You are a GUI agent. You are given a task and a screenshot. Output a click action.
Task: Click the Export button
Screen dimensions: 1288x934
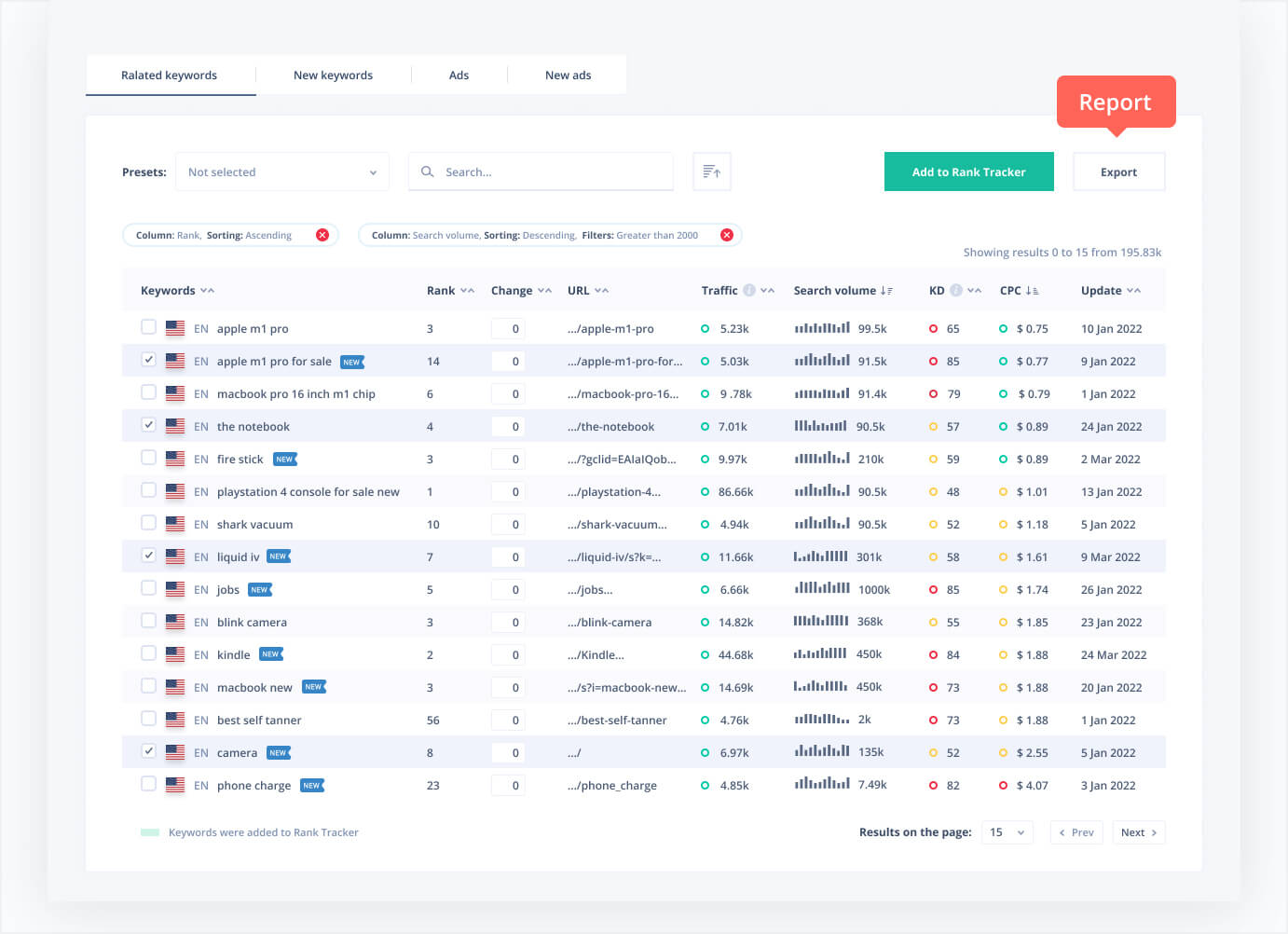coord(1118,172)
